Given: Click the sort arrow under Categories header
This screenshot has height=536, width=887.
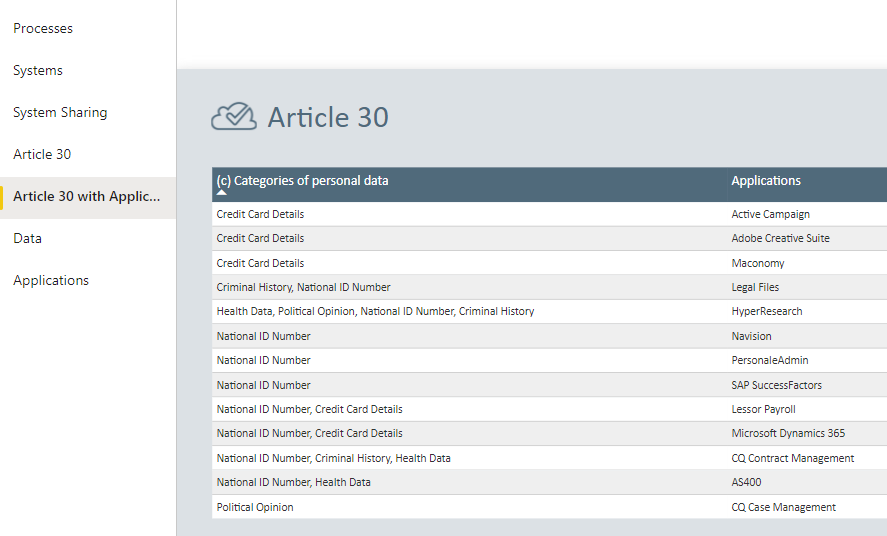Looking at the screenshot, I should (x=222, y=193).
